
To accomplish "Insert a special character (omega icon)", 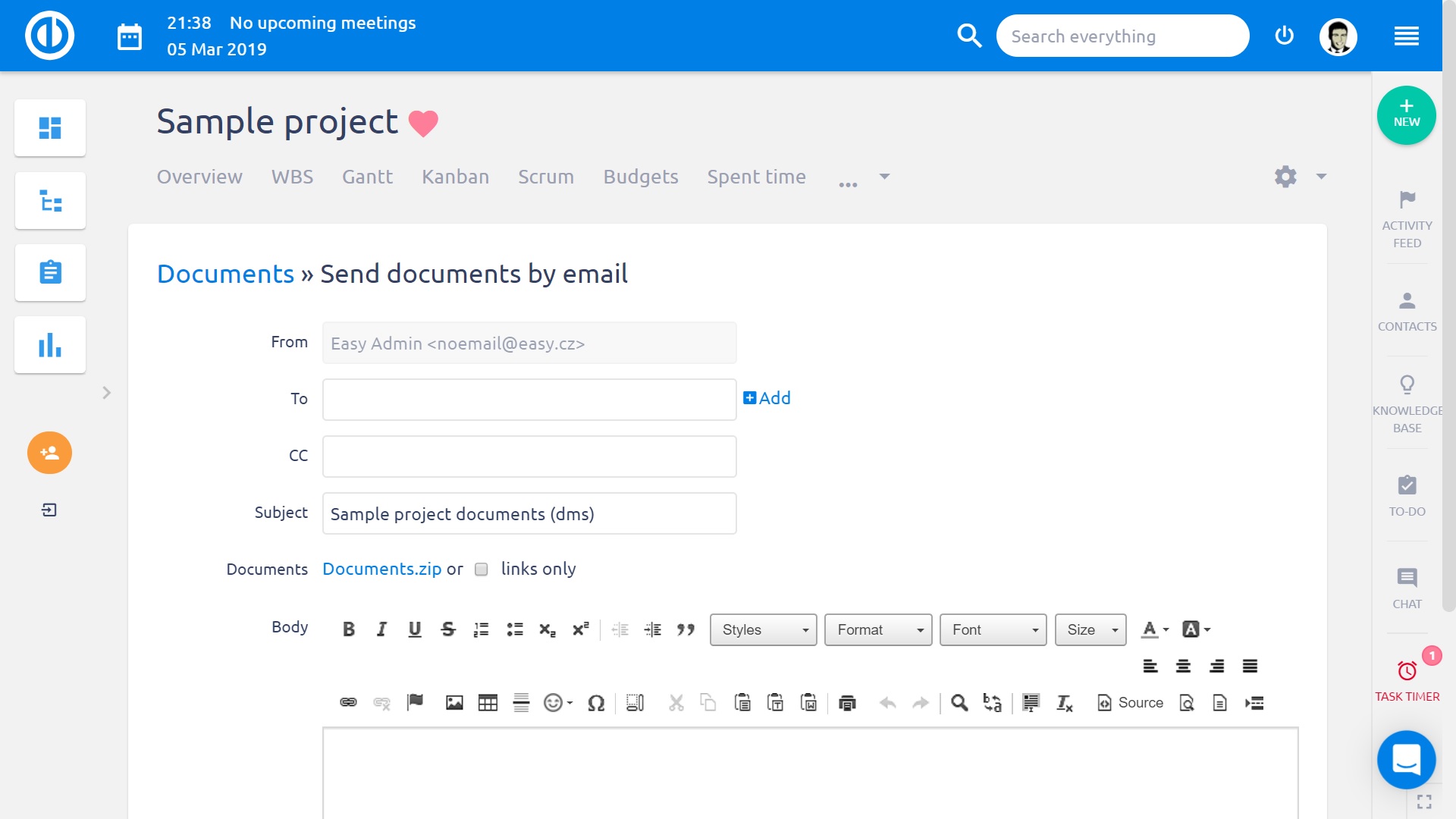I will click(x=596, y=702).
